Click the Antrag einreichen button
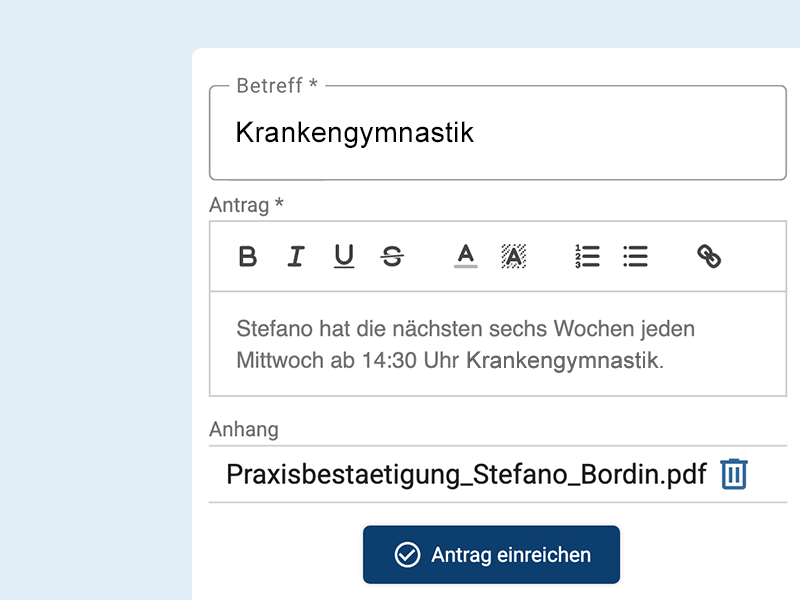The height and width of the screenshot is (600, 800). point(491,555)
